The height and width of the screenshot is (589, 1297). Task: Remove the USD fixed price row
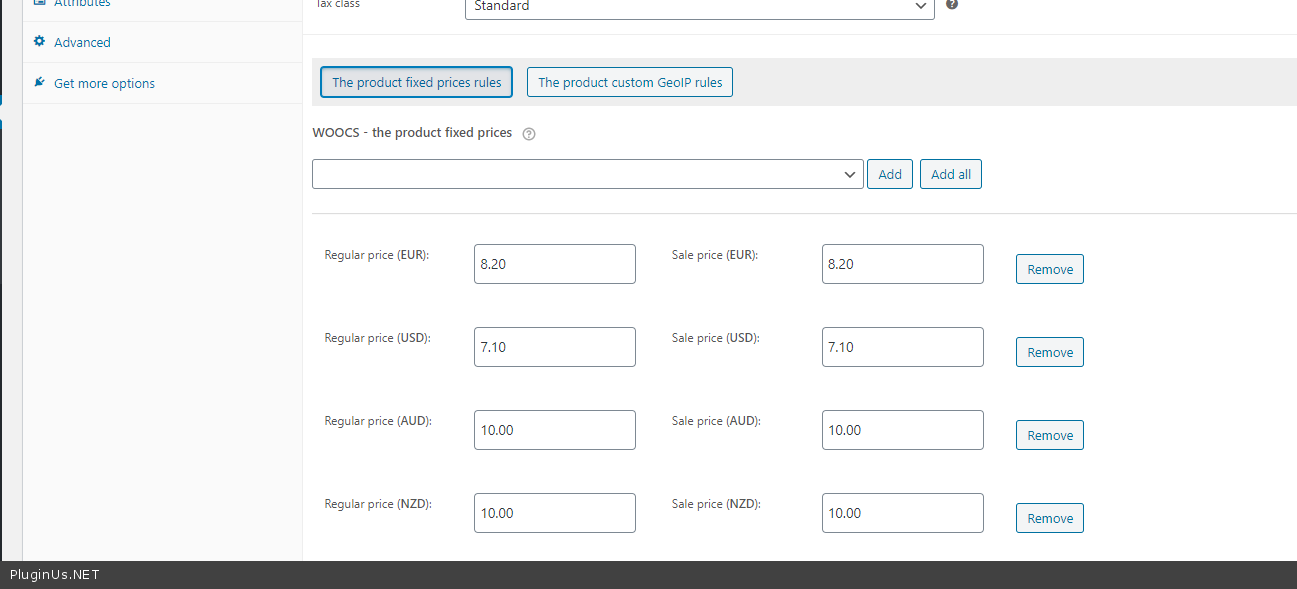1049,352
